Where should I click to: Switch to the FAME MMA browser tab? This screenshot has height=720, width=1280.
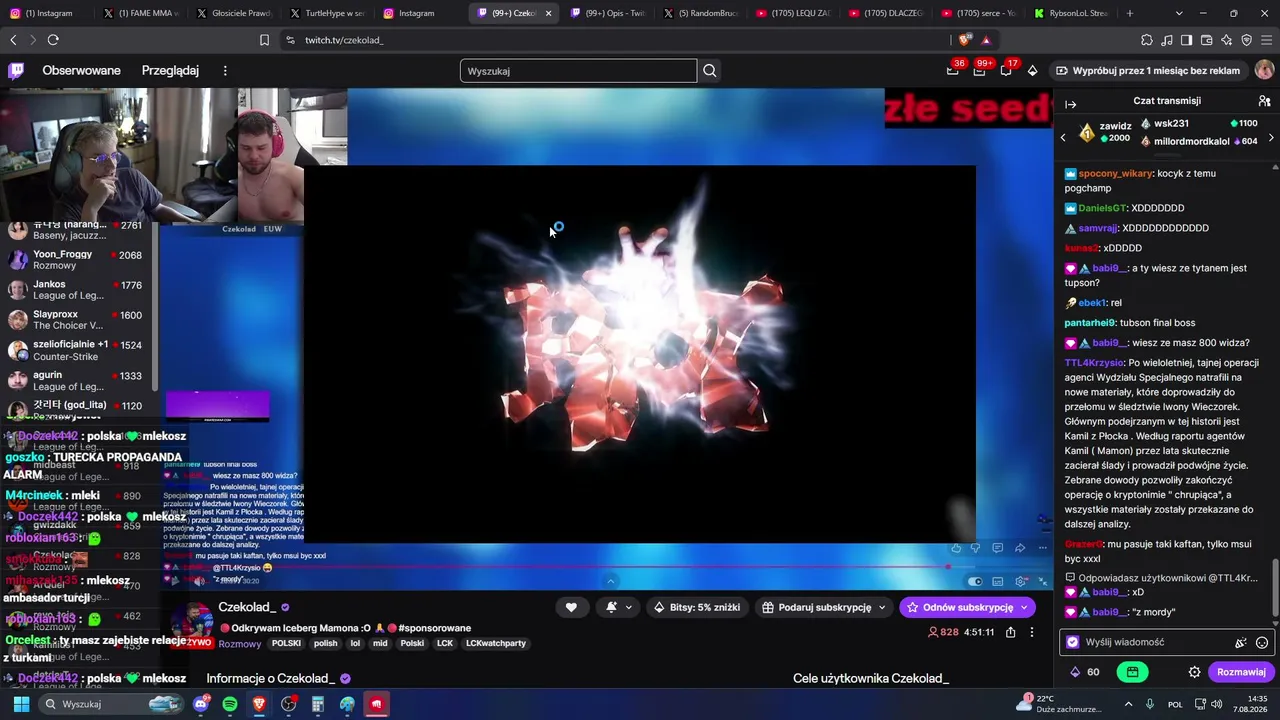click(x=139, y=13)
